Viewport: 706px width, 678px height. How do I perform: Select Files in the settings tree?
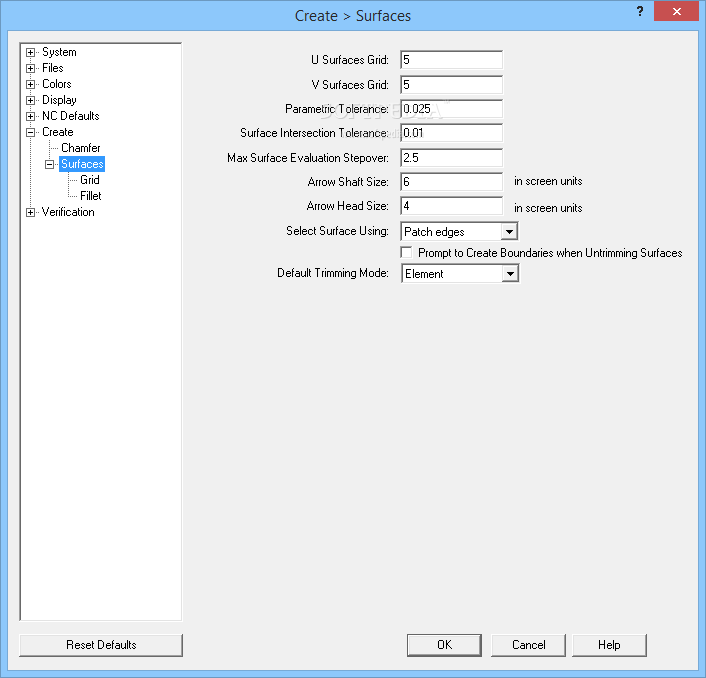coord(53,68)
